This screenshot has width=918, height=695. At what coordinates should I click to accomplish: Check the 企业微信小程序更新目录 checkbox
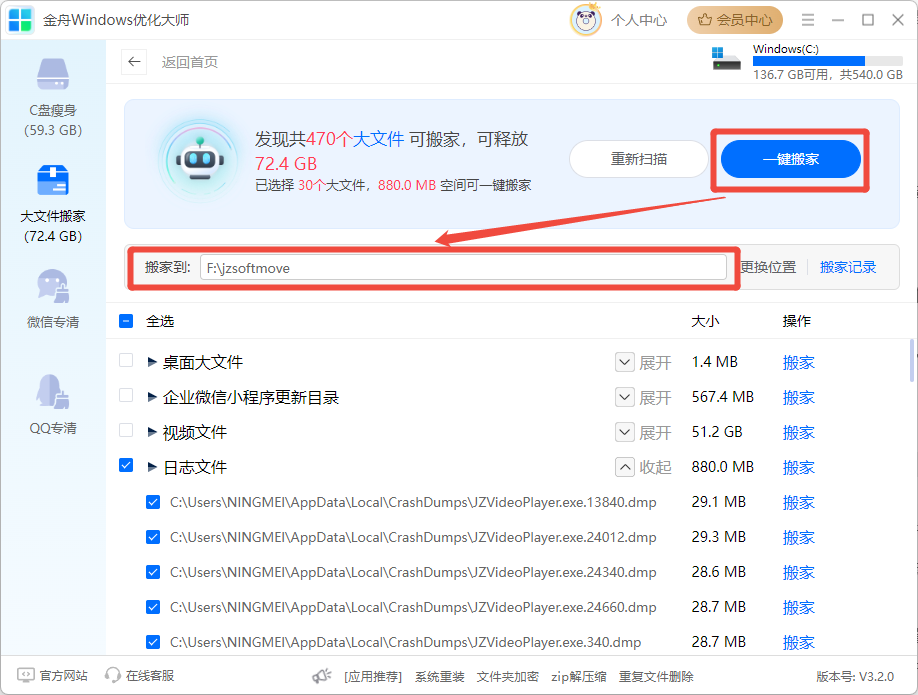pos(126,395)
